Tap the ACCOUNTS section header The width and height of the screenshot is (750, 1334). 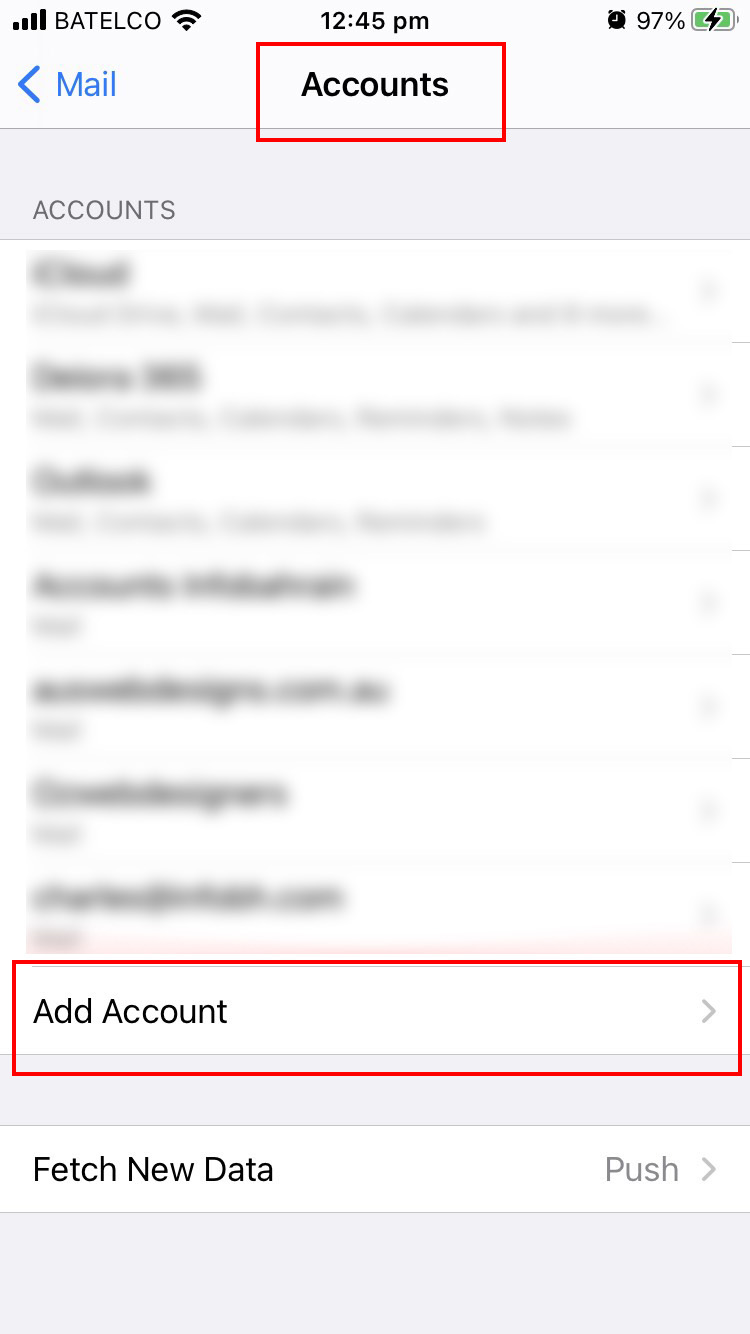[104, 210]
